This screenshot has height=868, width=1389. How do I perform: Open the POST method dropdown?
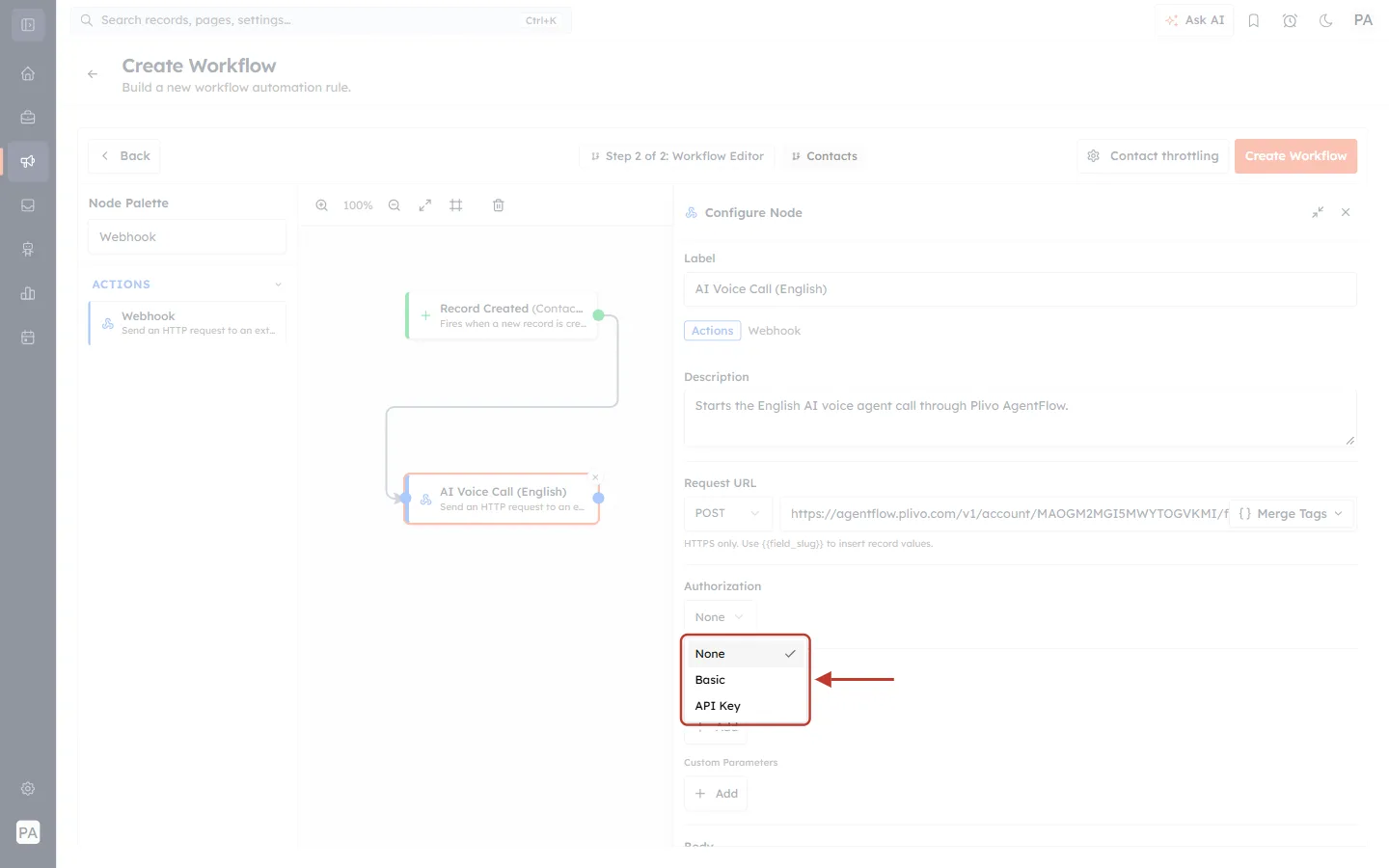728,513
